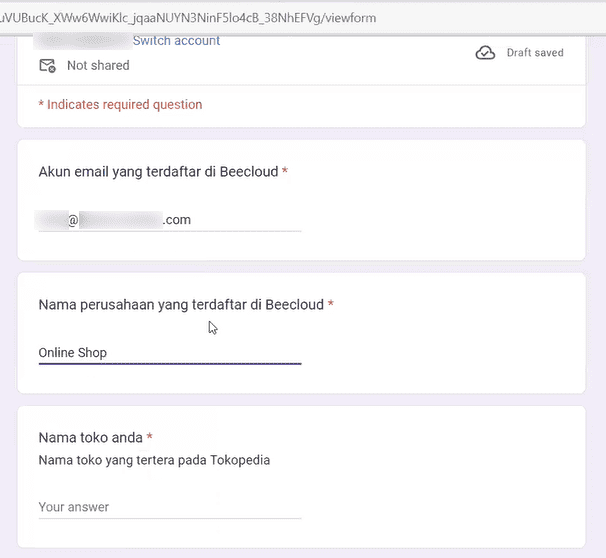Click the Nama toko anda question title
Image resolution: width=606 pixels, height=558 pixels.
tap(90, 437)
